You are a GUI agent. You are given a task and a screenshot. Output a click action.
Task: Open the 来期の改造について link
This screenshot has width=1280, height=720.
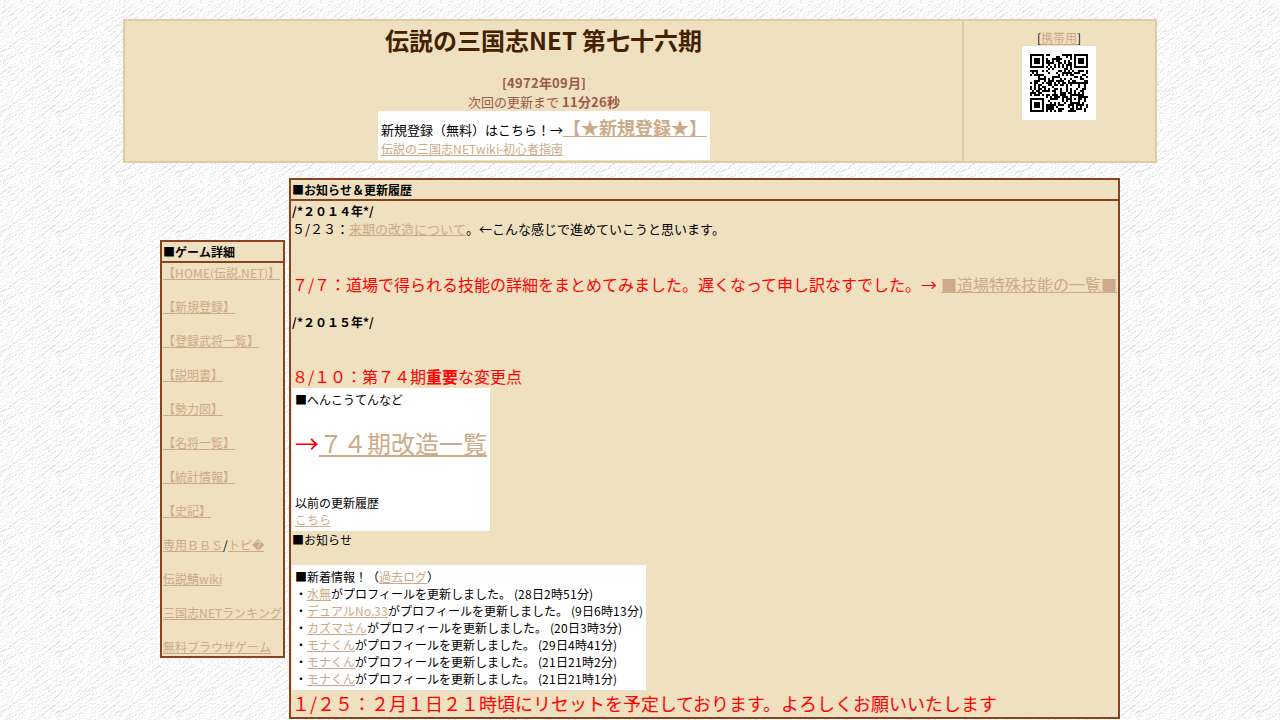407,229
